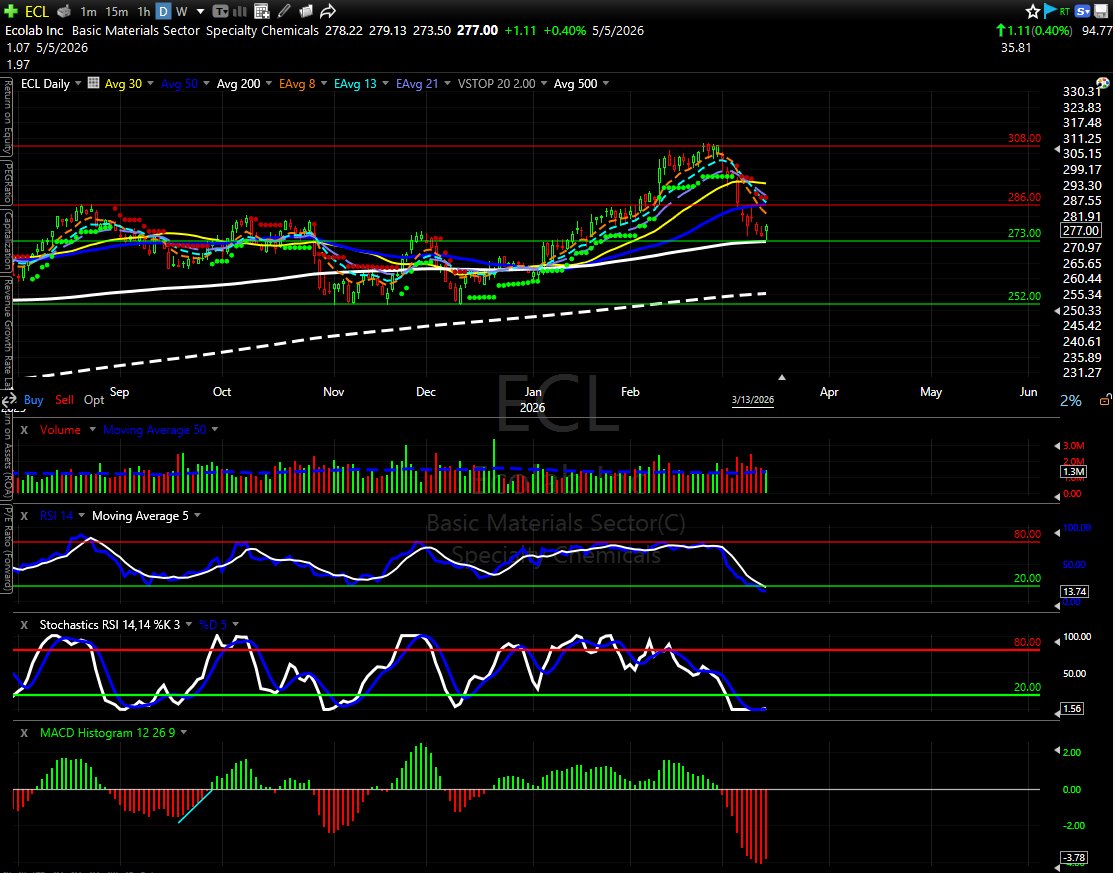Click the ECL ticker symbol box

37,11
